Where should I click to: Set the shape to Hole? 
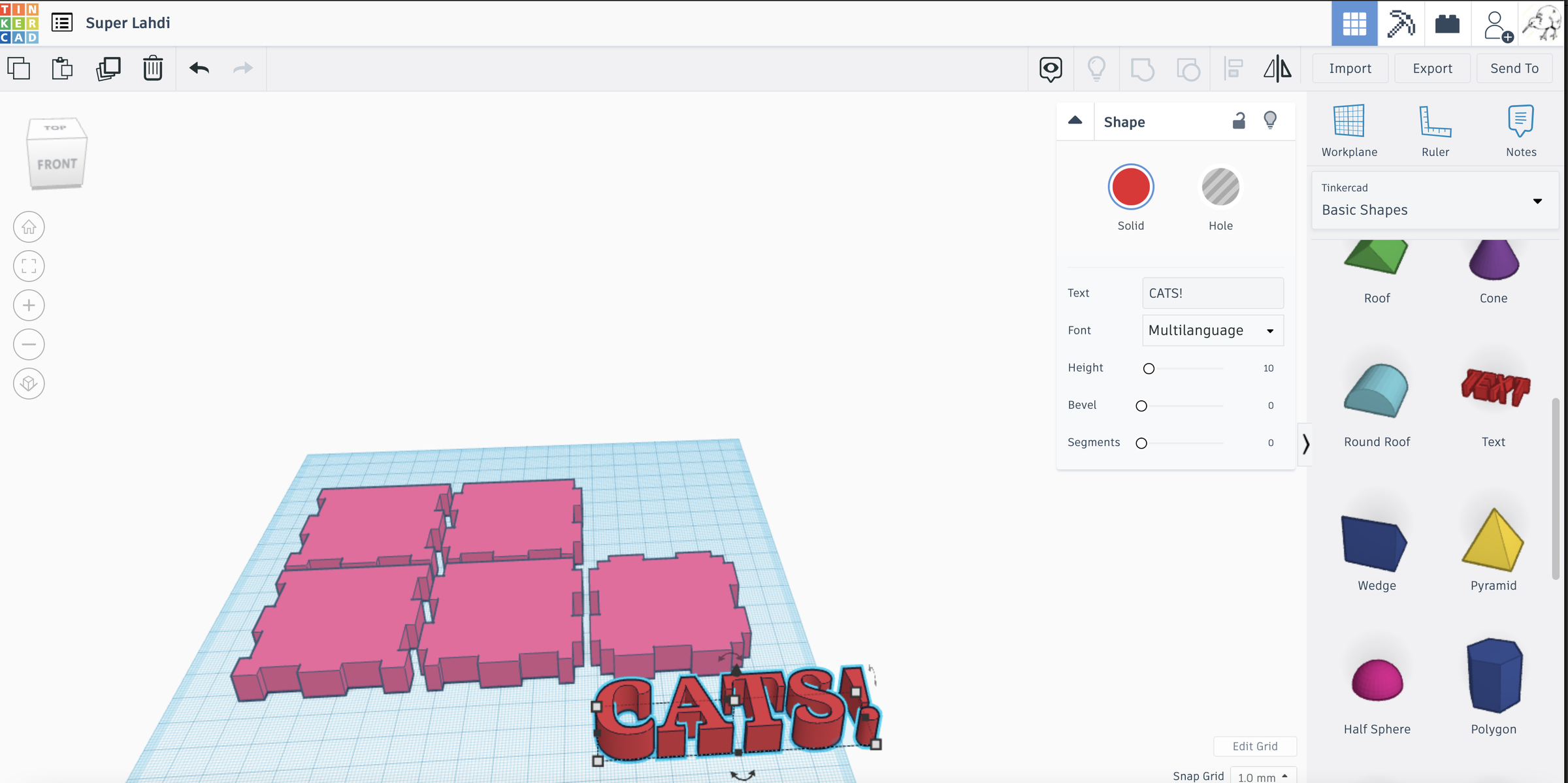click(x=1220, y=187)
